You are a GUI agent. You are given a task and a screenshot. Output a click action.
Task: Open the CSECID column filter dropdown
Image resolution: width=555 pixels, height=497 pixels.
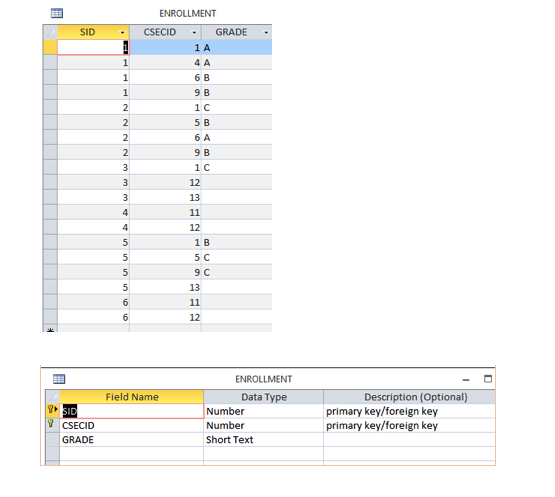point(194,33)
